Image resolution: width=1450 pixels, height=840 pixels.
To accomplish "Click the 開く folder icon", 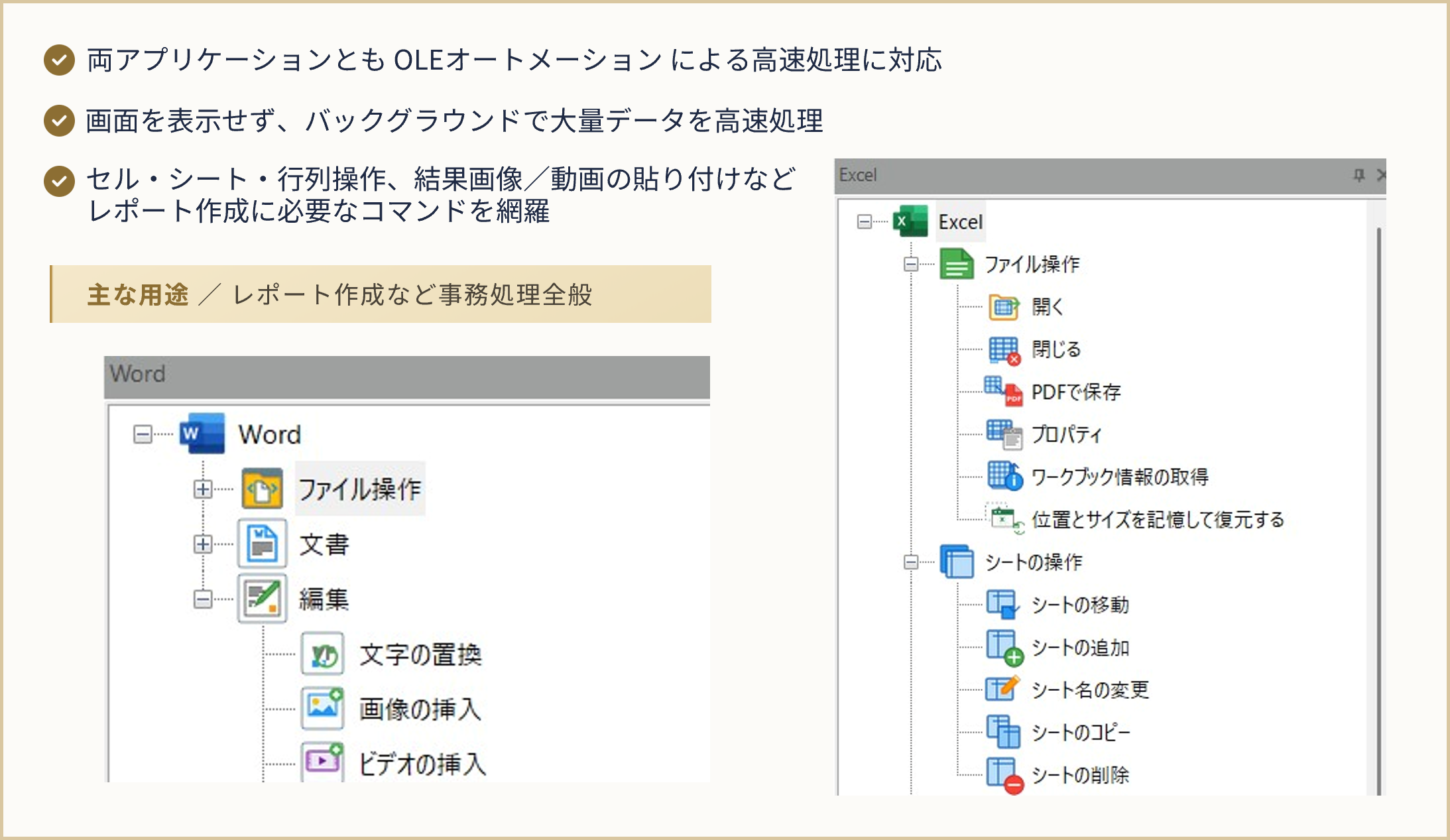I will [x=1004, y=307].
